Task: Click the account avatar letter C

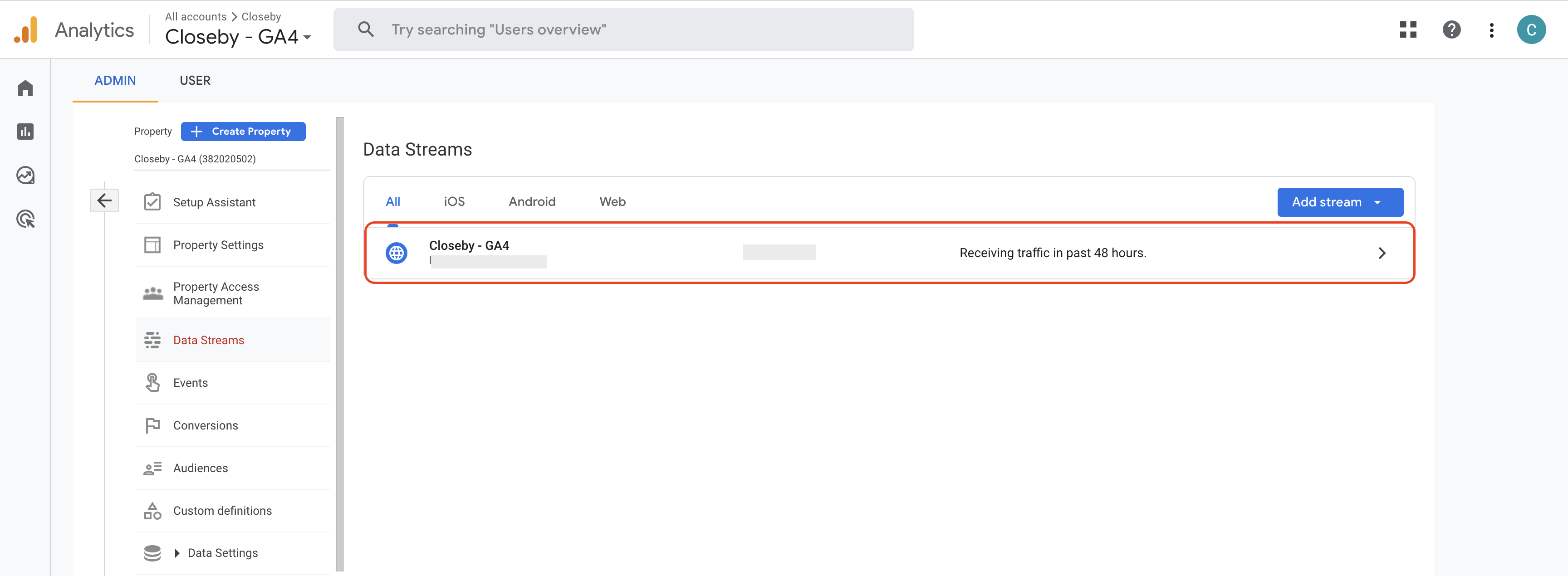Action: [1531, 30]
